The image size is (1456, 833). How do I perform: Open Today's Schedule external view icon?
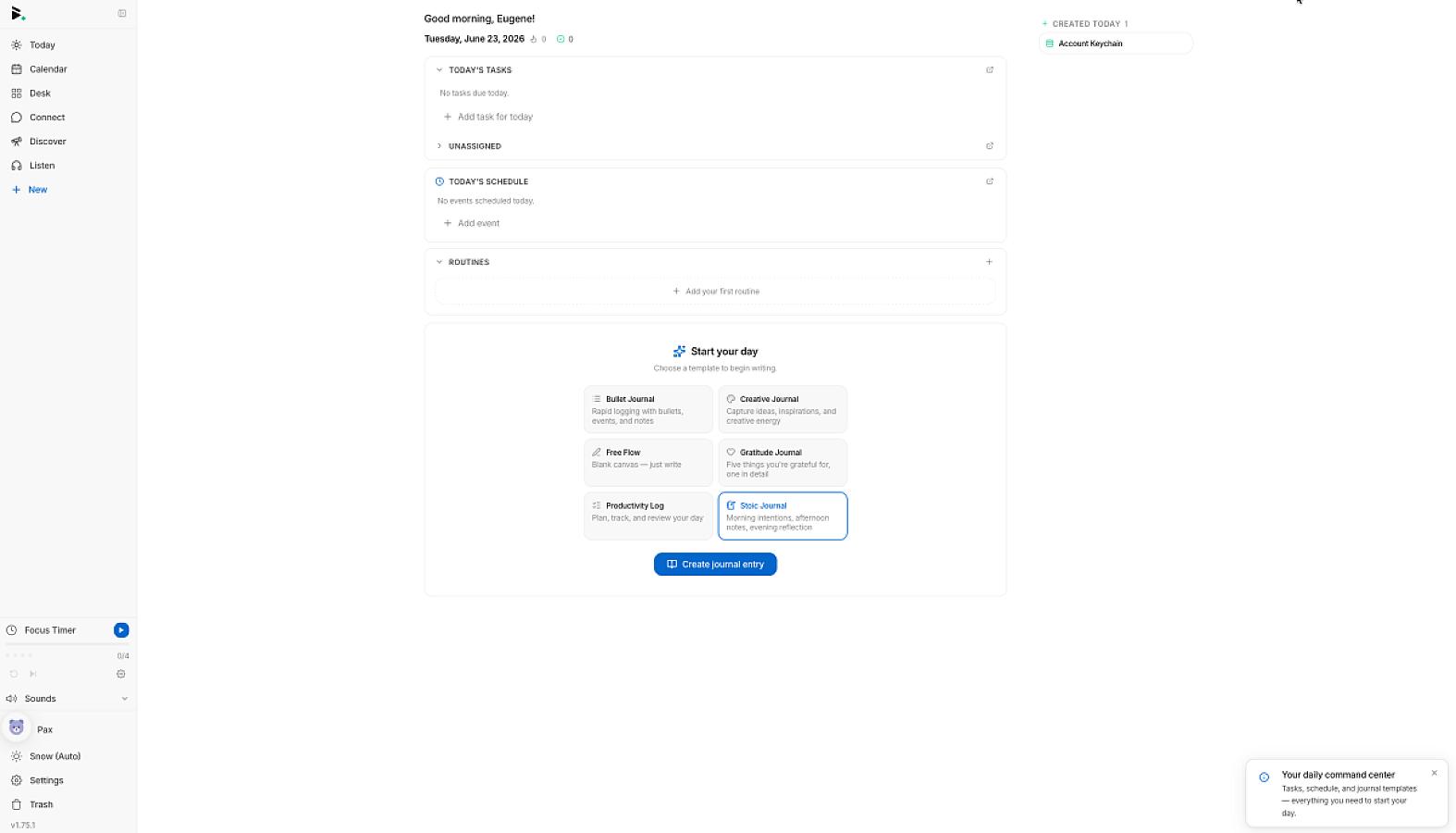click(990, 181)
